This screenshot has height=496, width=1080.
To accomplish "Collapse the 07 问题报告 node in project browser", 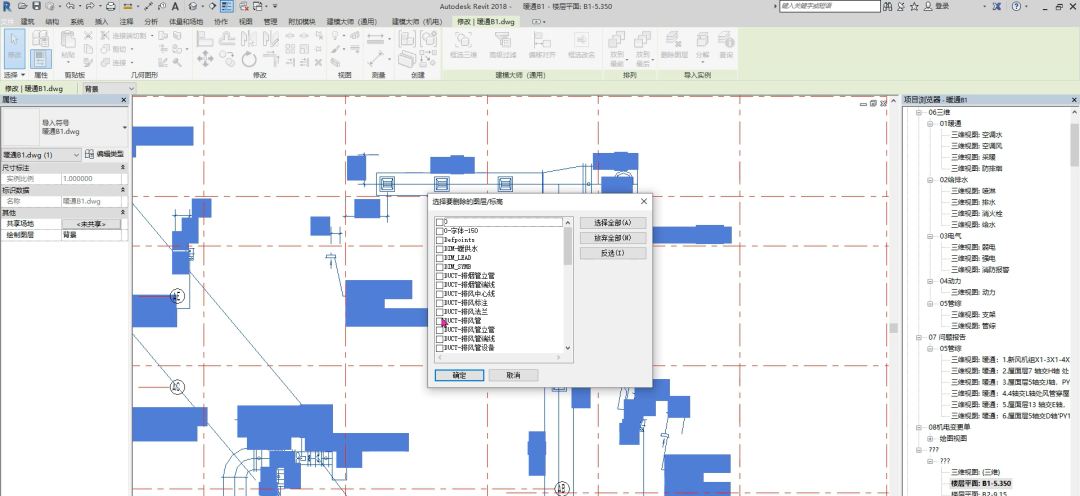I will tap(919, 338).
